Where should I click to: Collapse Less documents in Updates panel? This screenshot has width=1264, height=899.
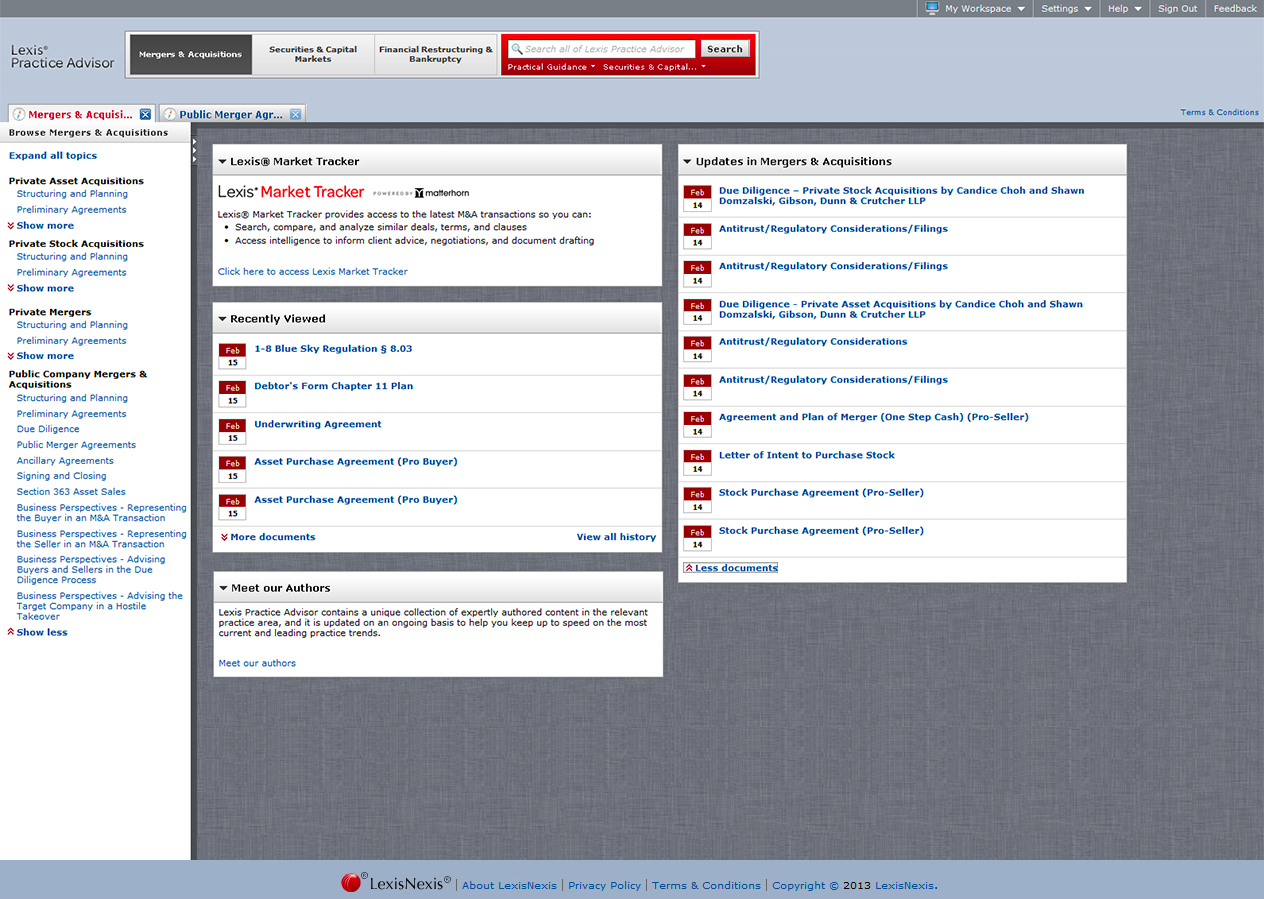click(731, 568)
